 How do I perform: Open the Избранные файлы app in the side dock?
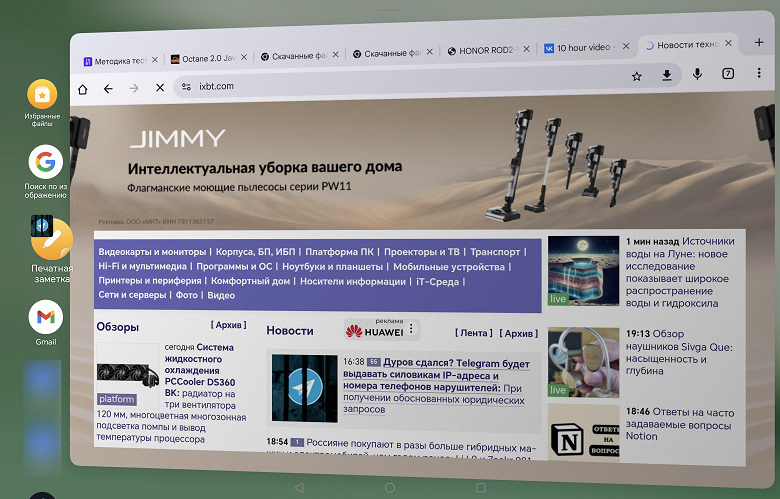point(42,103)
